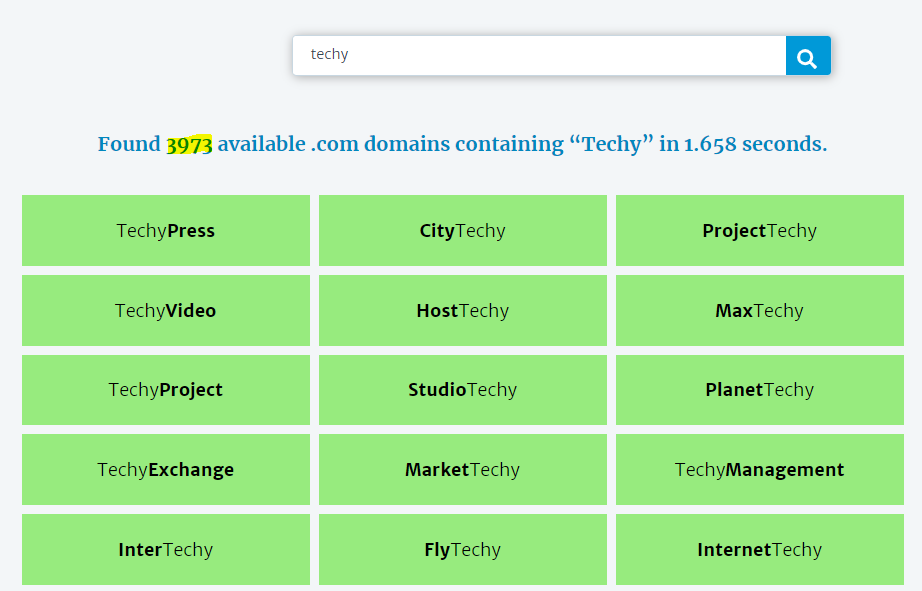
Task: Pick the MarketTechy domain tile
Action: [463, 469]
